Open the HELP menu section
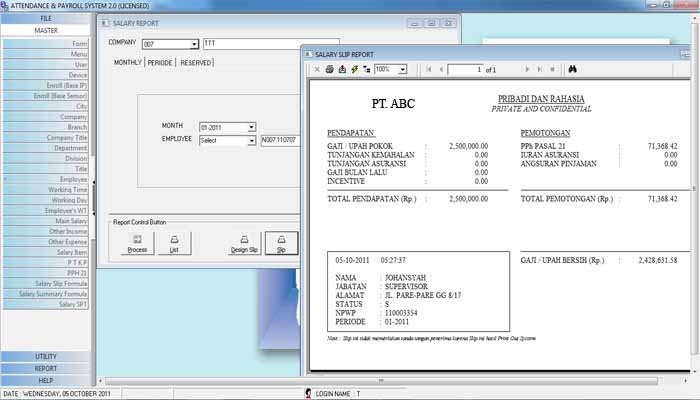 (x=46, y=380)
